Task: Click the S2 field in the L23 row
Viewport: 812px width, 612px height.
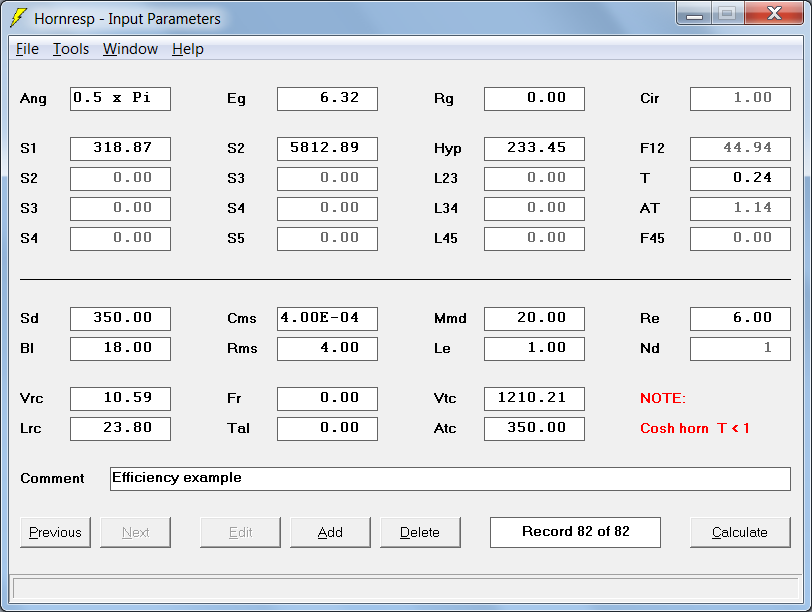Action: point(120,179)
